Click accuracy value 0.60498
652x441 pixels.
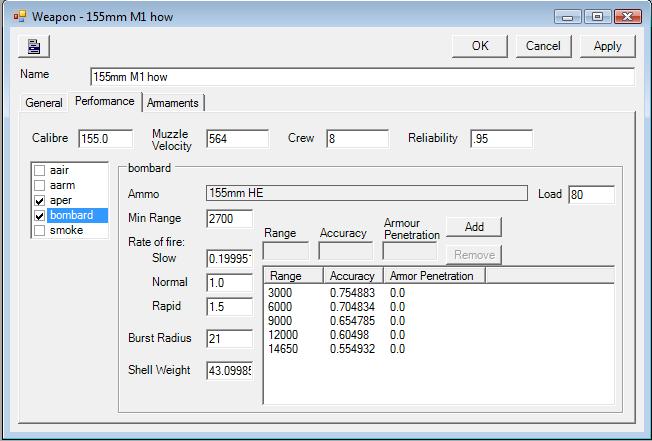349,335
